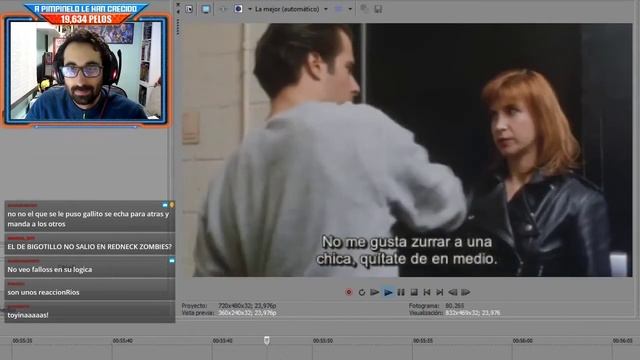This screenshot has height=360, width=640.
Task: Copy snapshot to clipboard icon
Action: 364,9
